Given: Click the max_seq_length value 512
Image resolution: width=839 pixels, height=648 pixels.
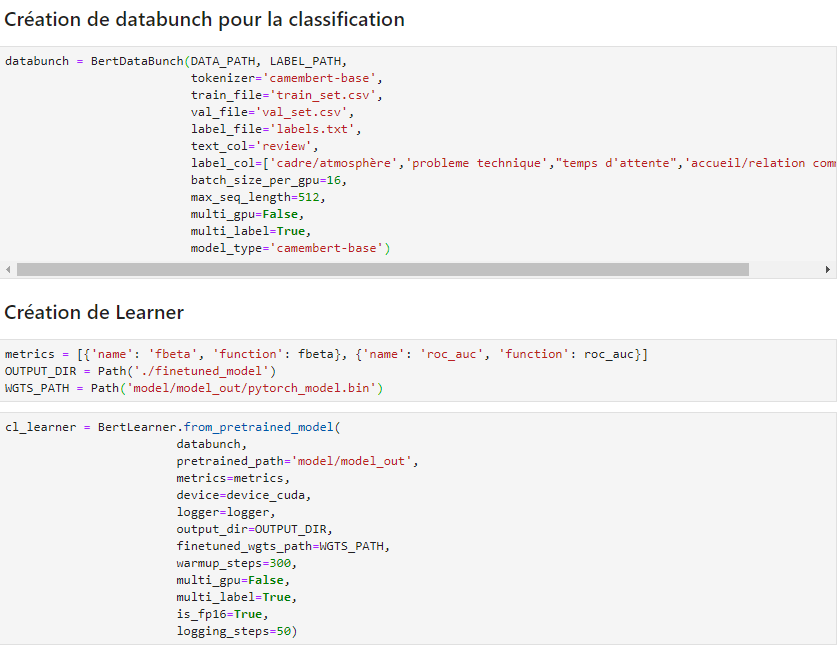Looking at the screenshot, I should [x=309, y=197].
